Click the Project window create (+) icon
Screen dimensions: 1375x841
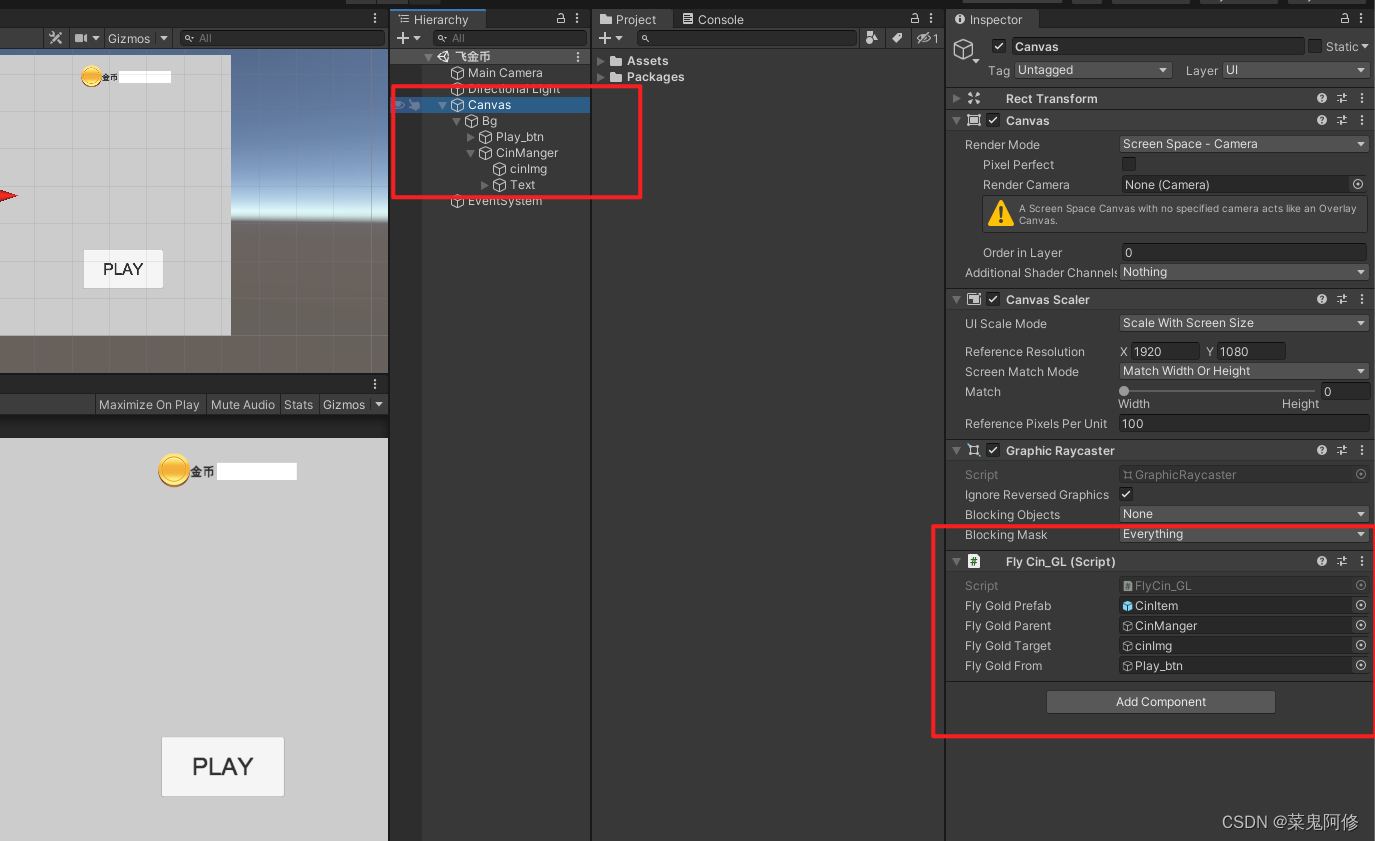click(605, 38)
